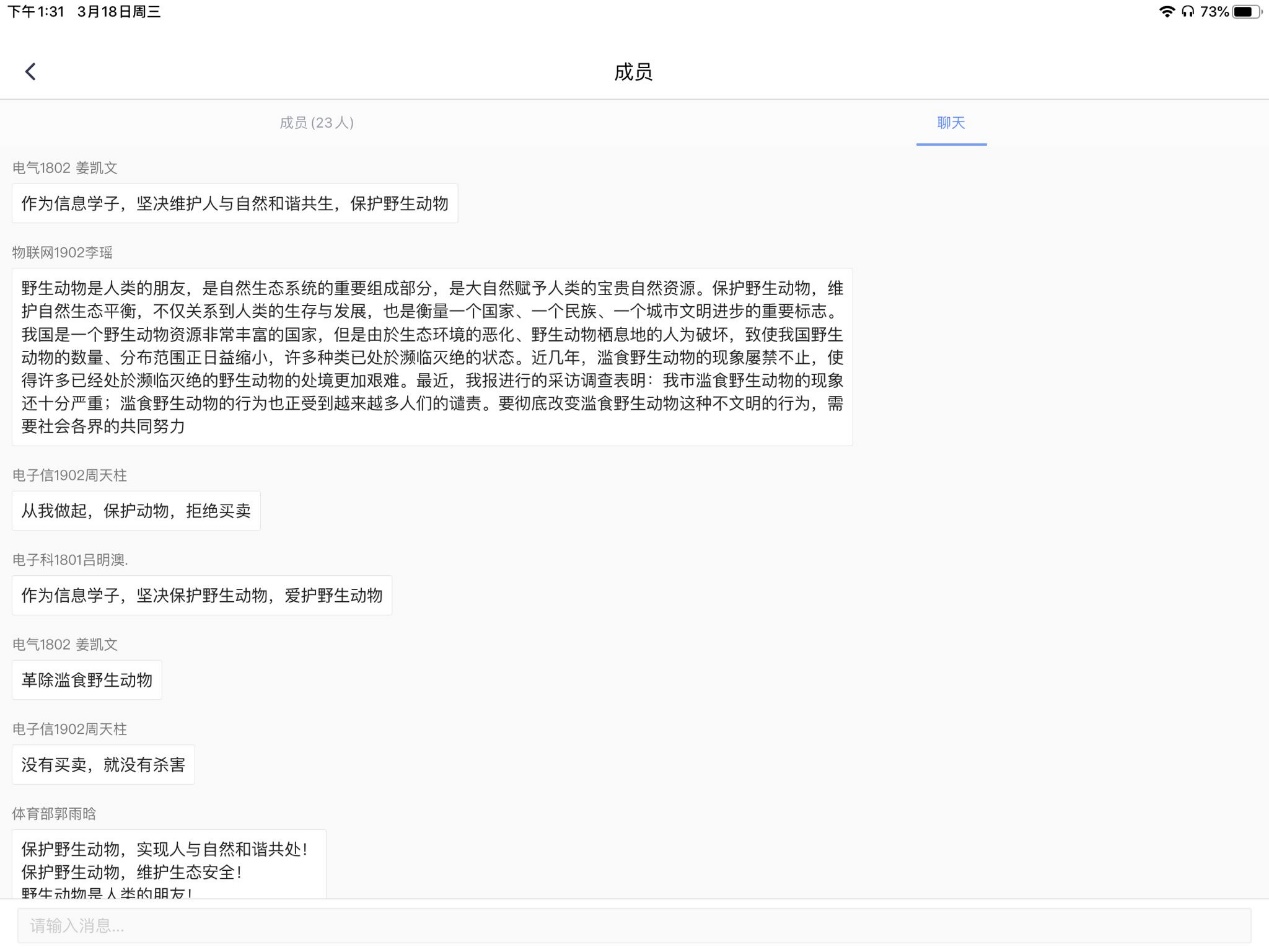Tap the Wi-Fi status icon
Viewport: 1269px width, 952px height.
pyautogui.click(x=1166, y=12)
